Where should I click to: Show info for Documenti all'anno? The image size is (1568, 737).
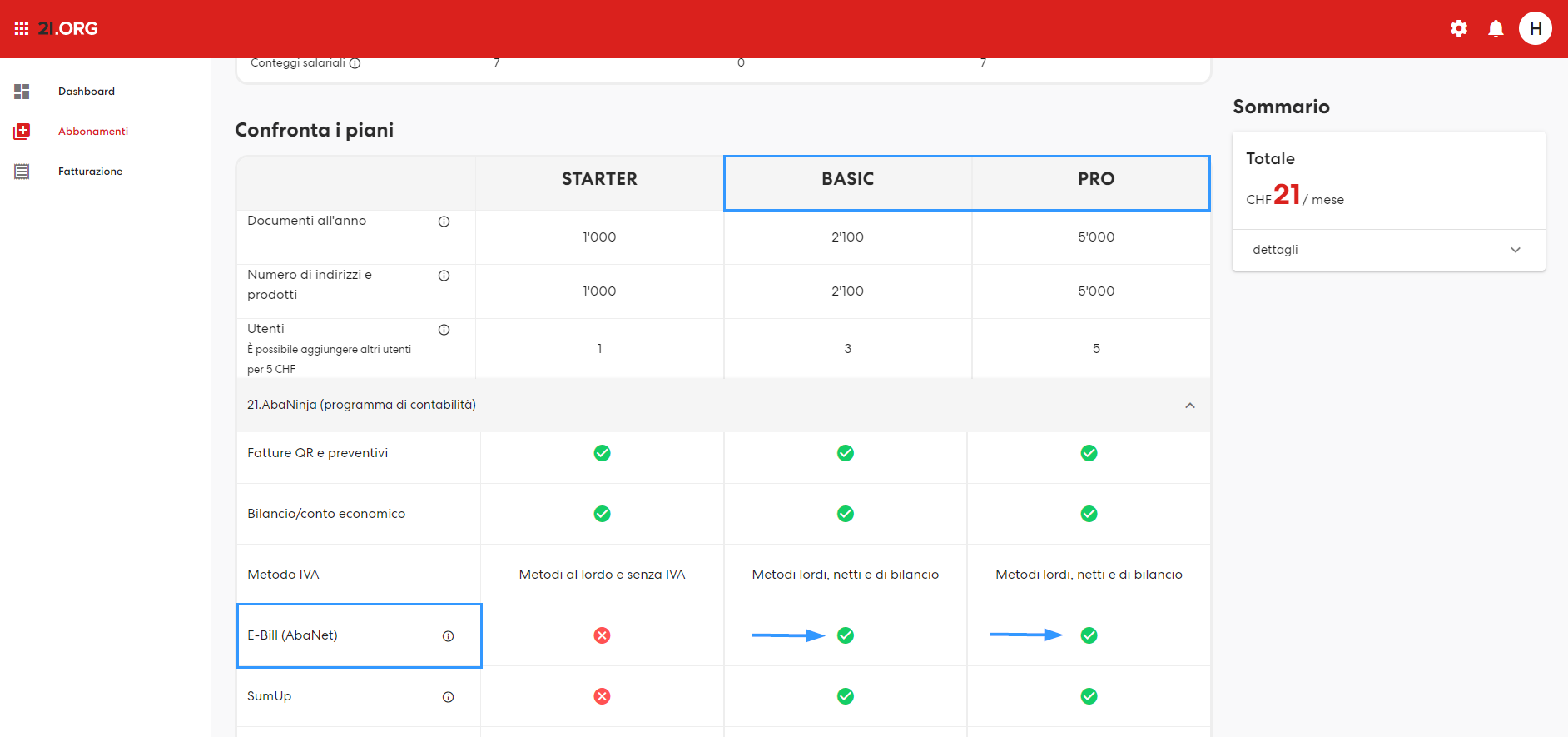tap(444, 222)
